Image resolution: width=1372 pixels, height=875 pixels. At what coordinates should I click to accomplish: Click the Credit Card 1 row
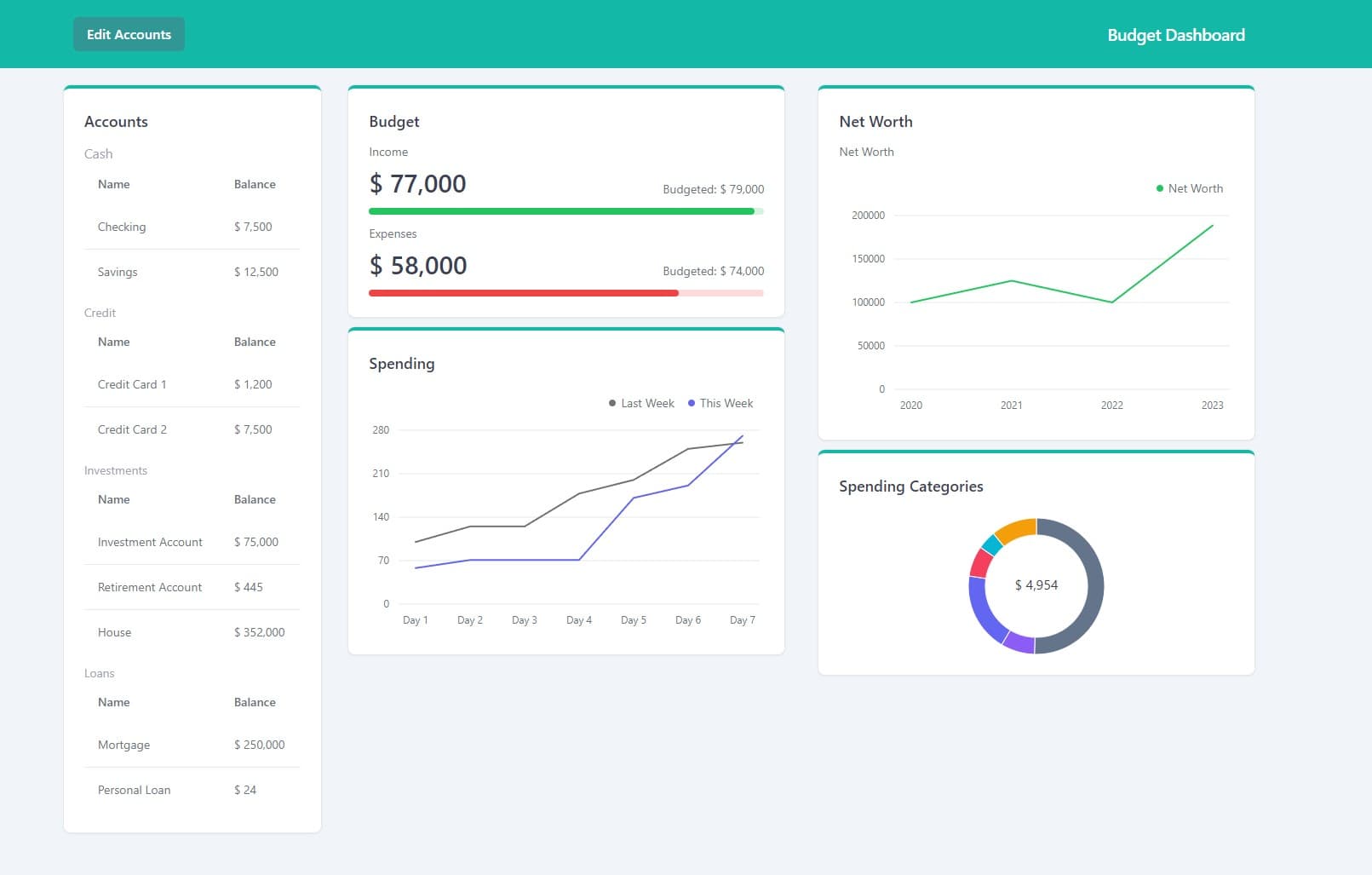(x=192, y=384)
